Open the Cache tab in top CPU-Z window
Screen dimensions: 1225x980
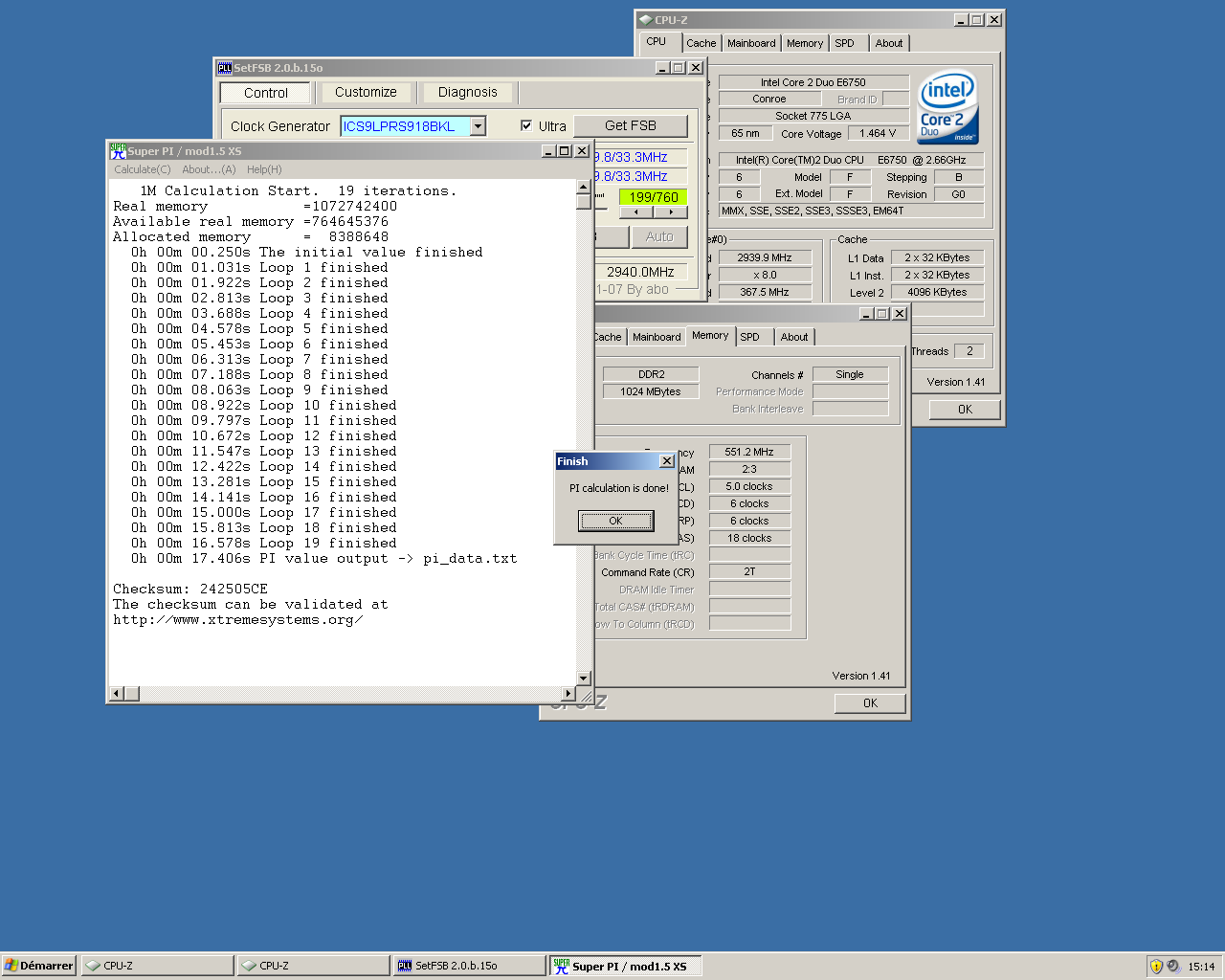pos(701,43)
